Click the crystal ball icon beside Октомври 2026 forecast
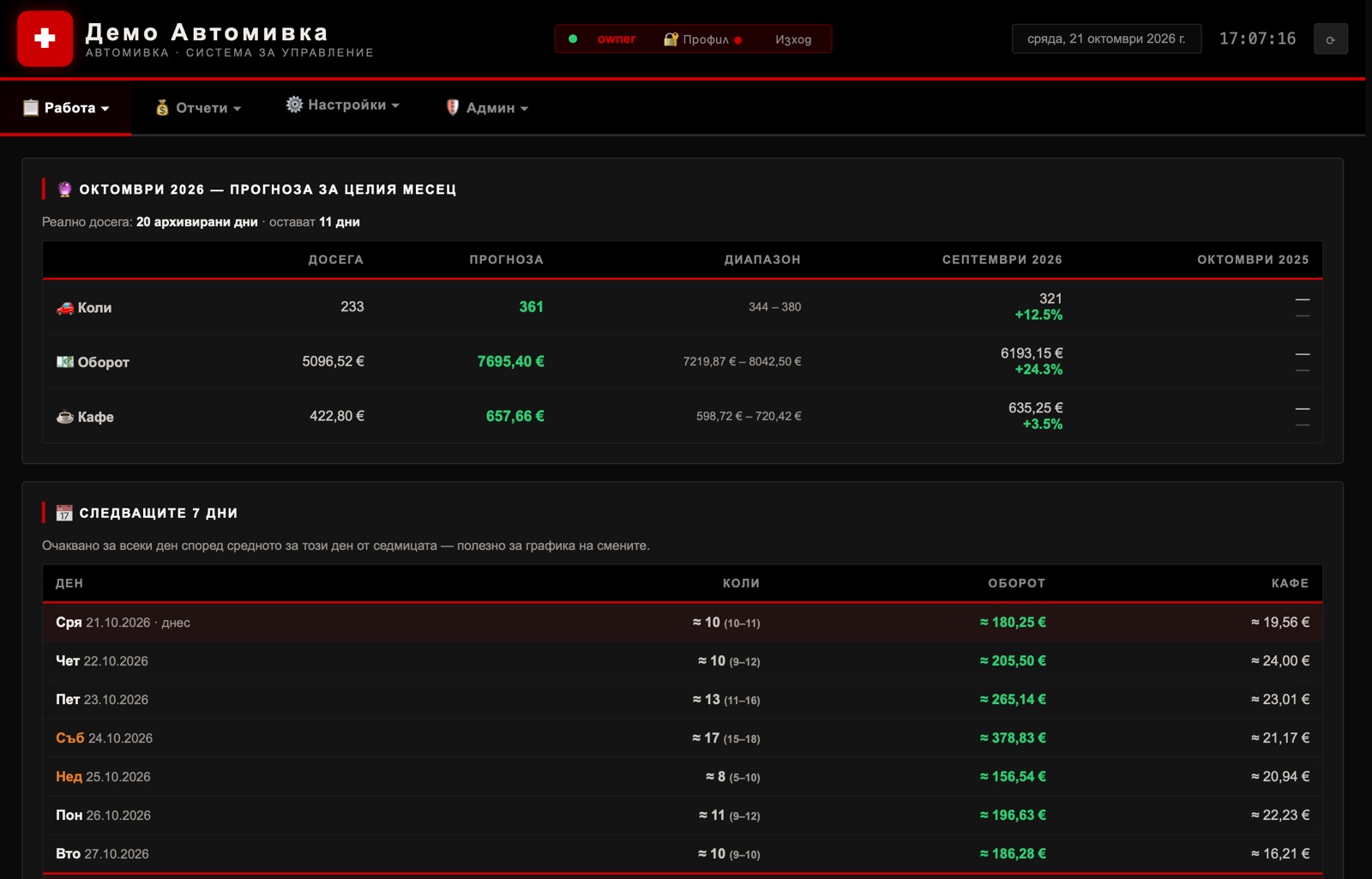Image resolution: width=1372 pixels, height=879 pixels. point(64,190)
